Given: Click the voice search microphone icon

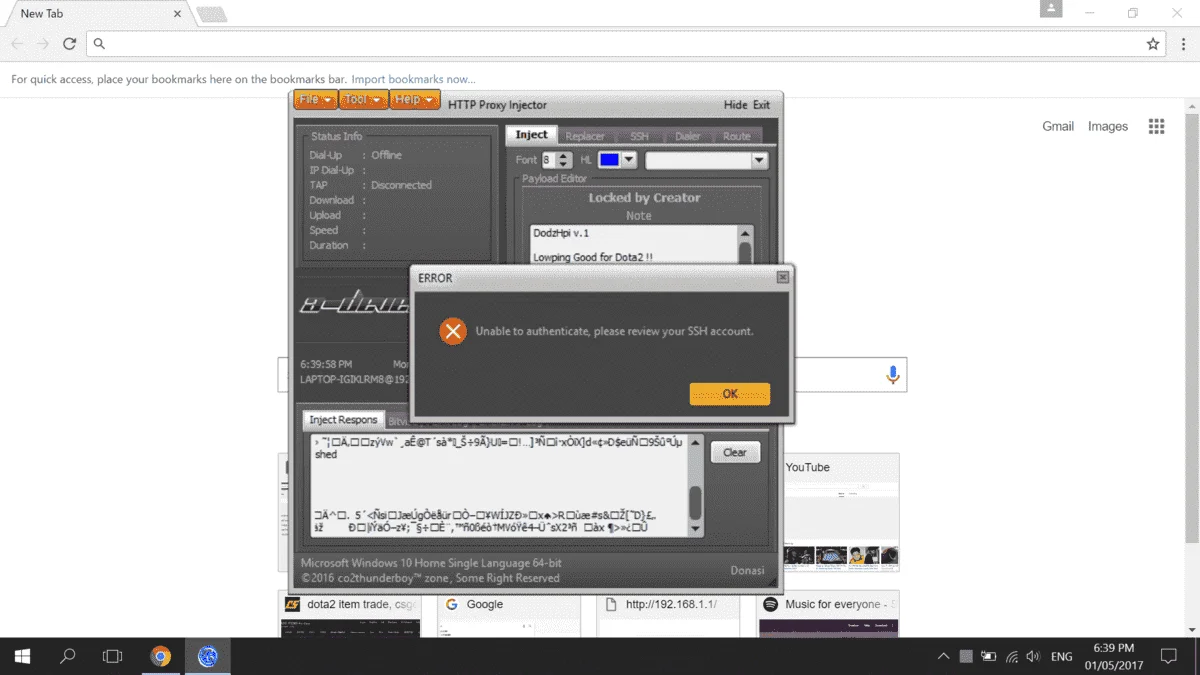Looking at the screenshot, I should (893, 375).
